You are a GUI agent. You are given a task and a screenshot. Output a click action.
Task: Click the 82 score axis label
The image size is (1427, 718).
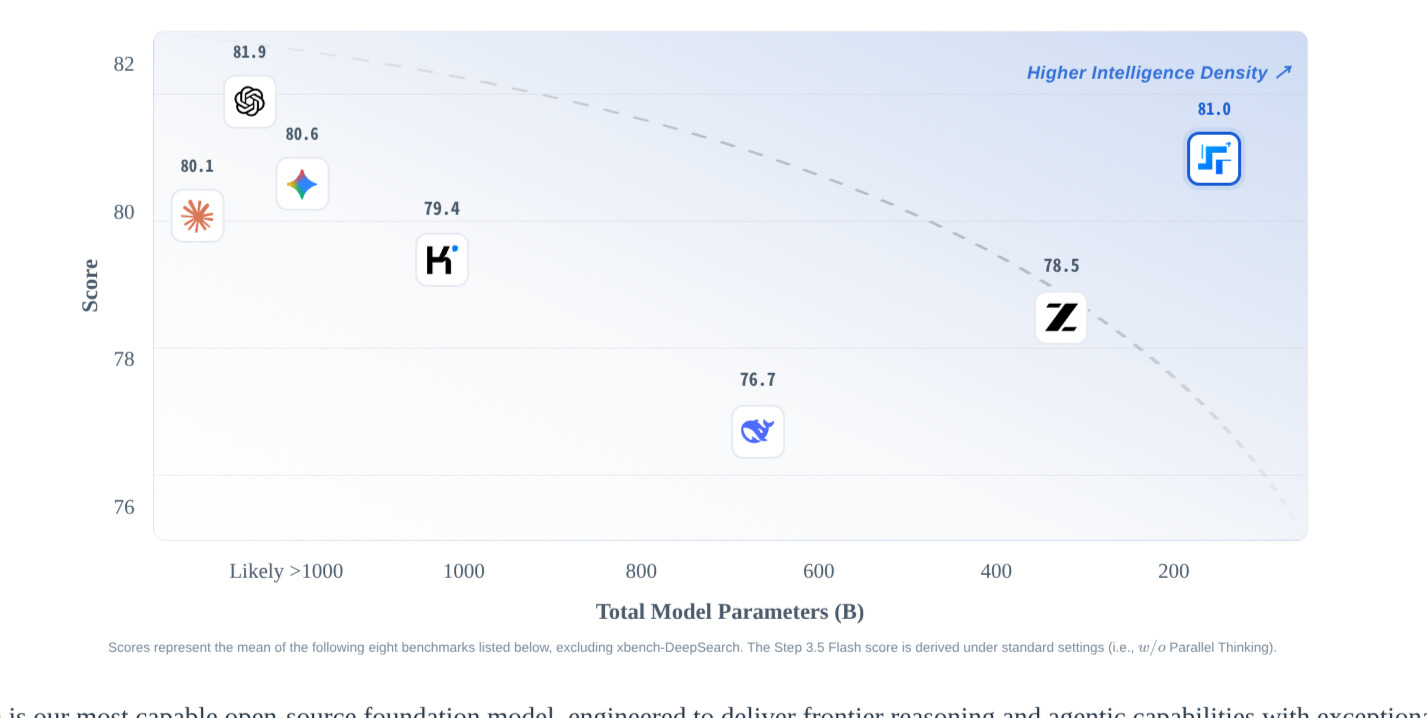pos(124,64)
